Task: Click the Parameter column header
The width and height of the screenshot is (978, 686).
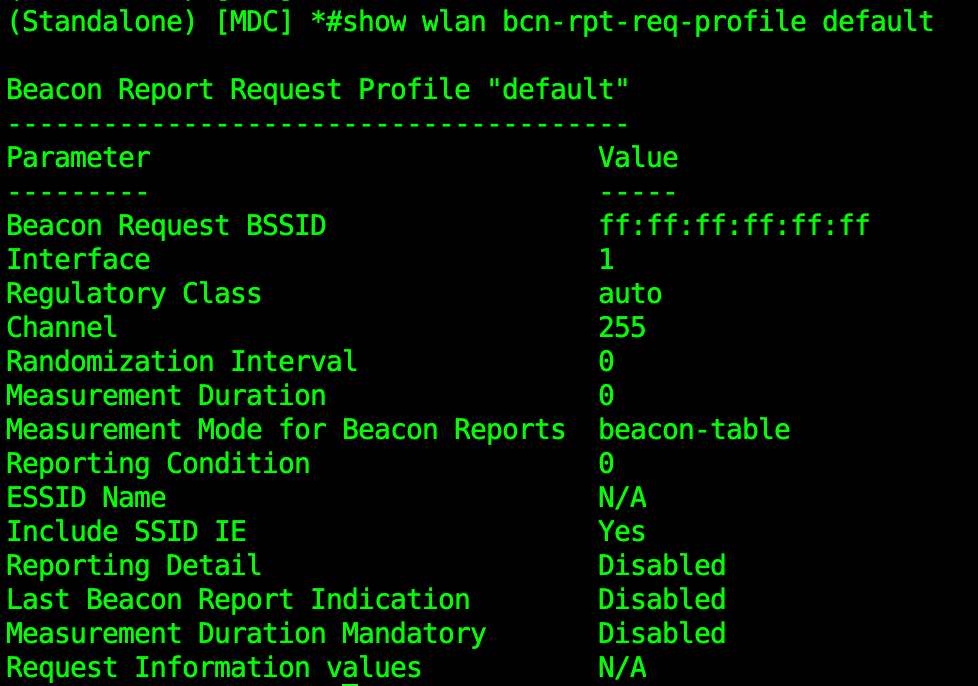Action: click(78, 158)
